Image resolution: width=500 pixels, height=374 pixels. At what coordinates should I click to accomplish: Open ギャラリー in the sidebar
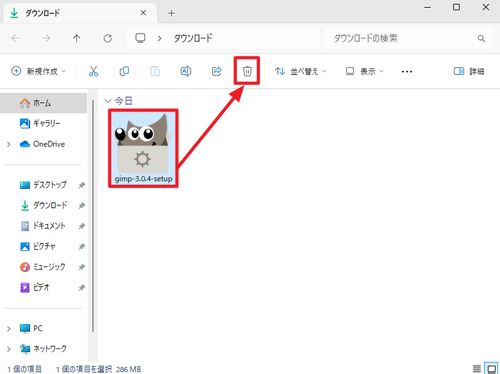43,123
